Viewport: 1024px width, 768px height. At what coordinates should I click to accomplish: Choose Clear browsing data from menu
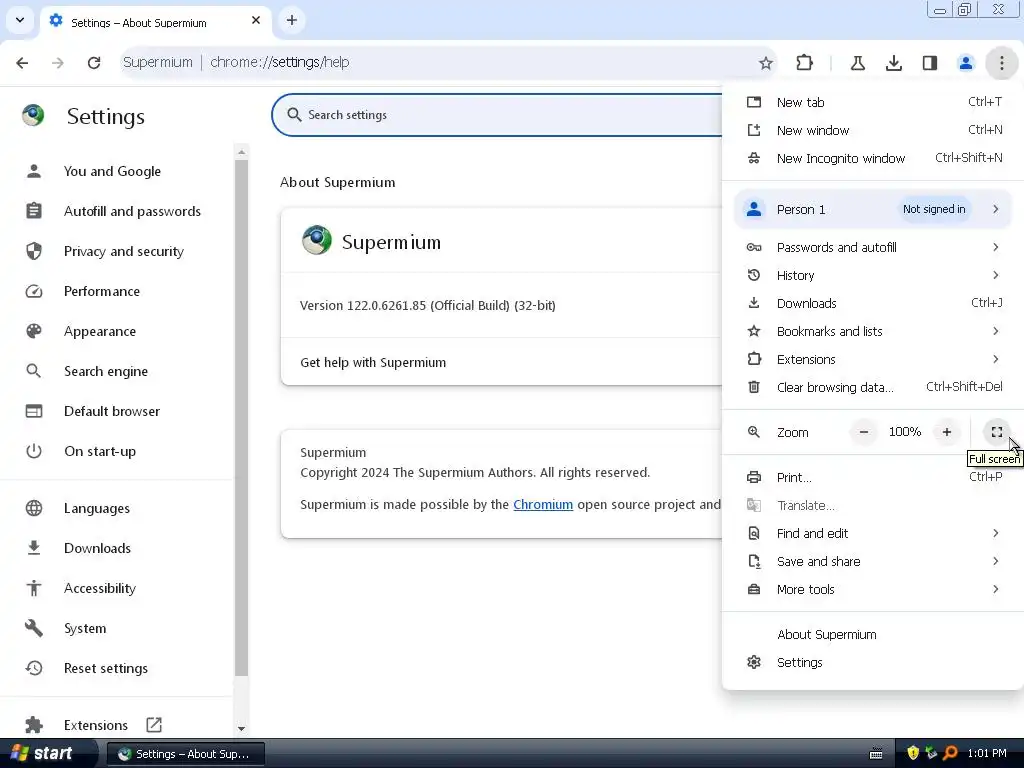pyautogui.click(x=874, y=387)
